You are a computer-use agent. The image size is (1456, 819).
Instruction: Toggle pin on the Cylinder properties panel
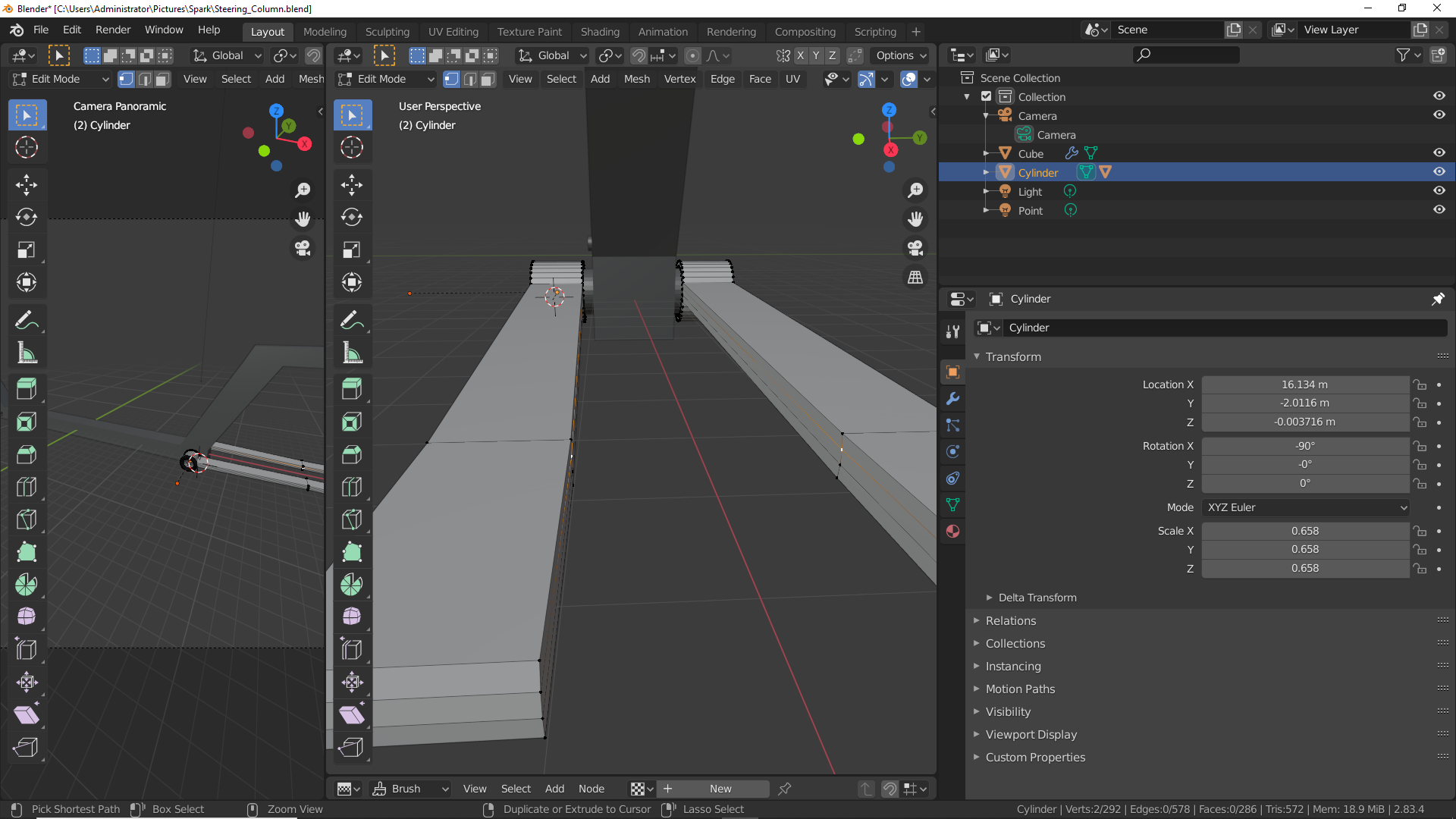click(x=1437, y=299)
